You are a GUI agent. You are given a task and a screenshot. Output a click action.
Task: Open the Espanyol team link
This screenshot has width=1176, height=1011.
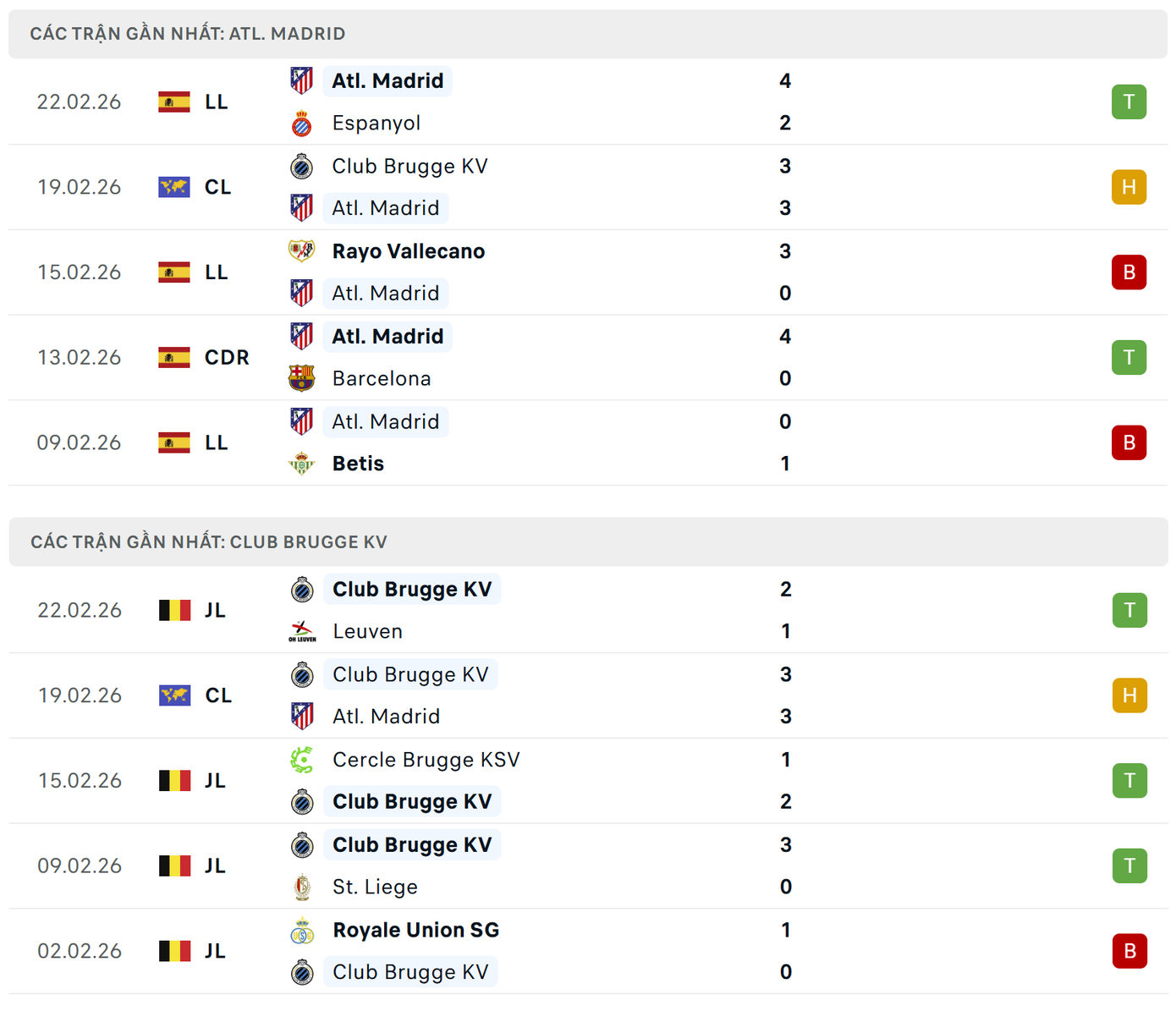(x=376, y=124)
